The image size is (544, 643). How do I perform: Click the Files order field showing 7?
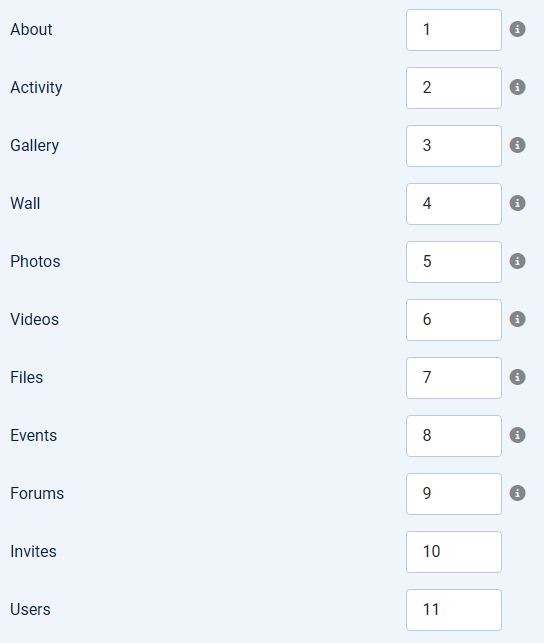[x=454, y=378]
